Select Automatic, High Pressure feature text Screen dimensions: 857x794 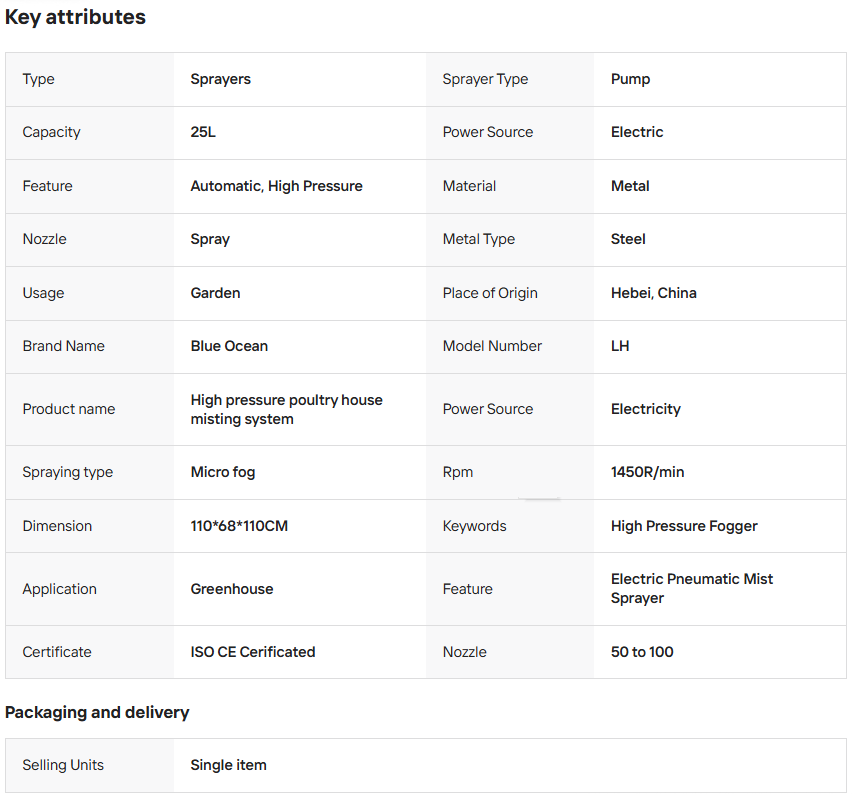(x=277, y=186)
